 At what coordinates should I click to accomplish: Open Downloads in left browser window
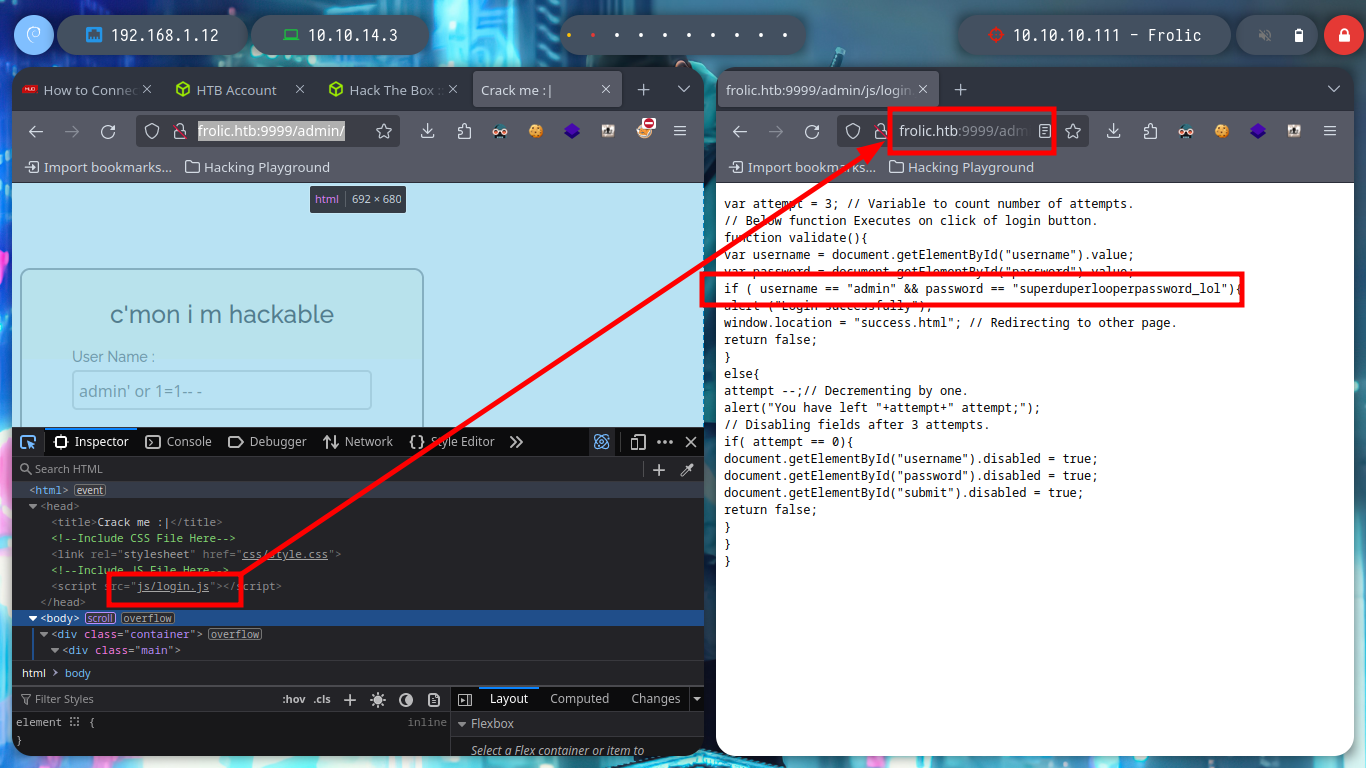coord(428,131)
